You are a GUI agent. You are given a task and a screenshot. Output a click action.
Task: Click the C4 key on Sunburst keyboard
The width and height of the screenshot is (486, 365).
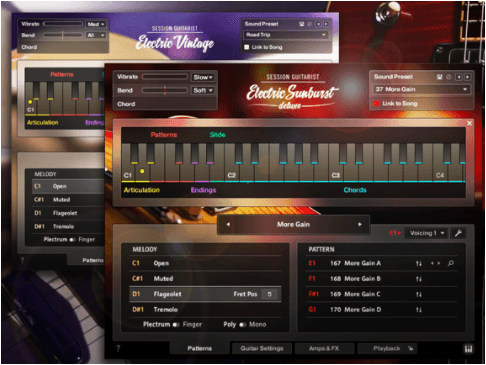point(440,170)
